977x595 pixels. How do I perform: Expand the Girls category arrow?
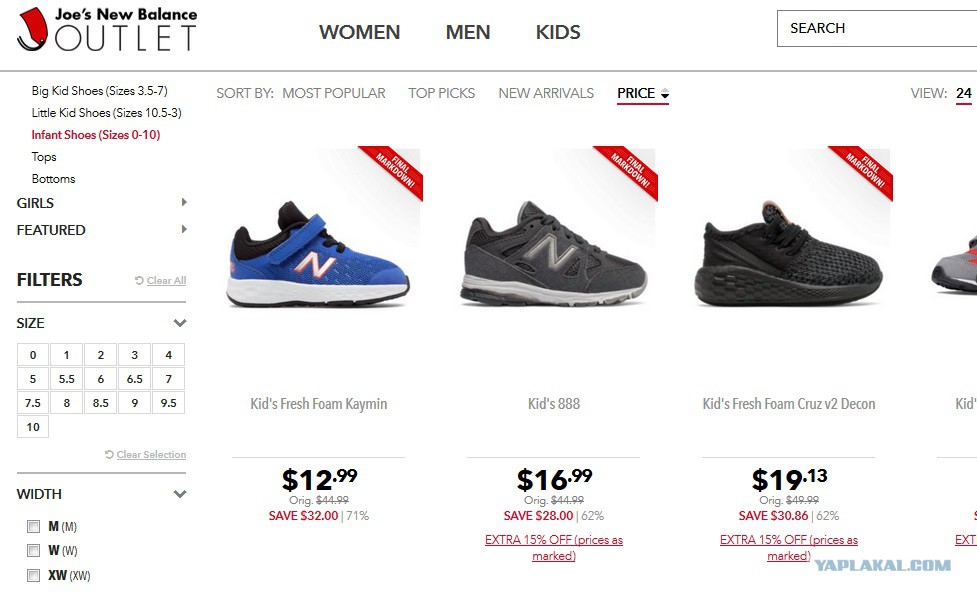pyautogui.click(x=184, y=202)
